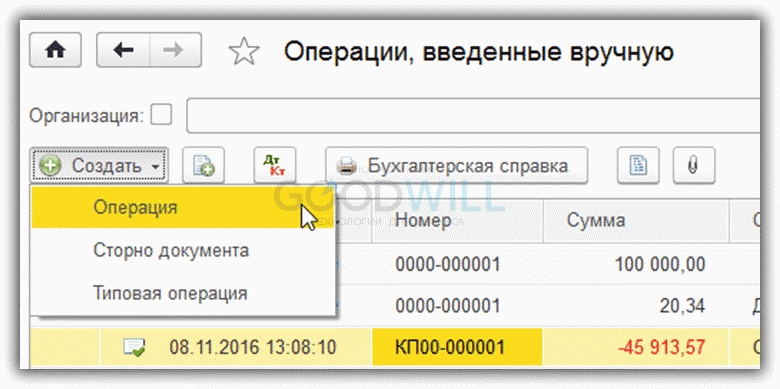The width and height of the screenshot is (780, 389).
Task: Add to favorites with the star icon
Action: [x=244, y=51]
